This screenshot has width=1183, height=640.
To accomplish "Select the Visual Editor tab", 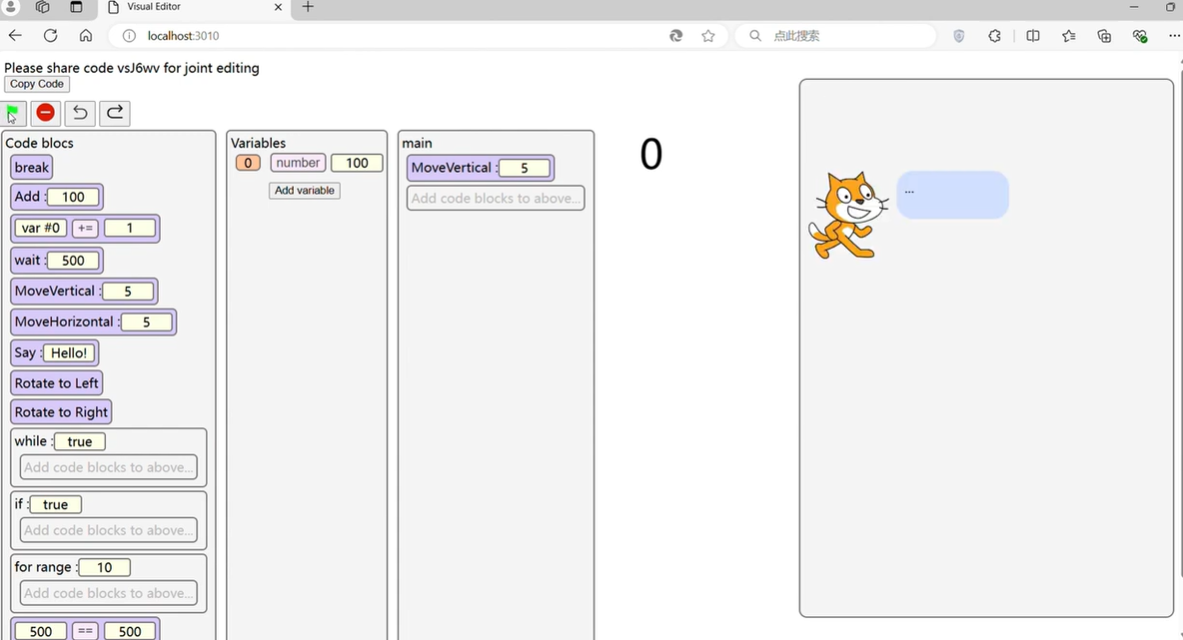I will pos(194,7).
